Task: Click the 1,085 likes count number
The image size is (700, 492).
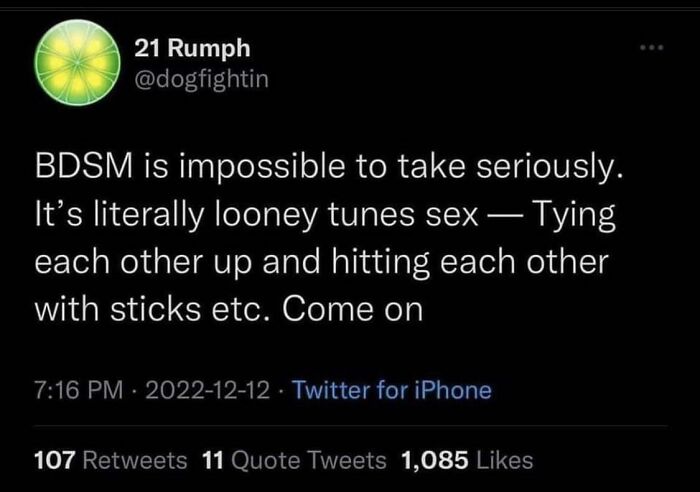Action: 432,460
